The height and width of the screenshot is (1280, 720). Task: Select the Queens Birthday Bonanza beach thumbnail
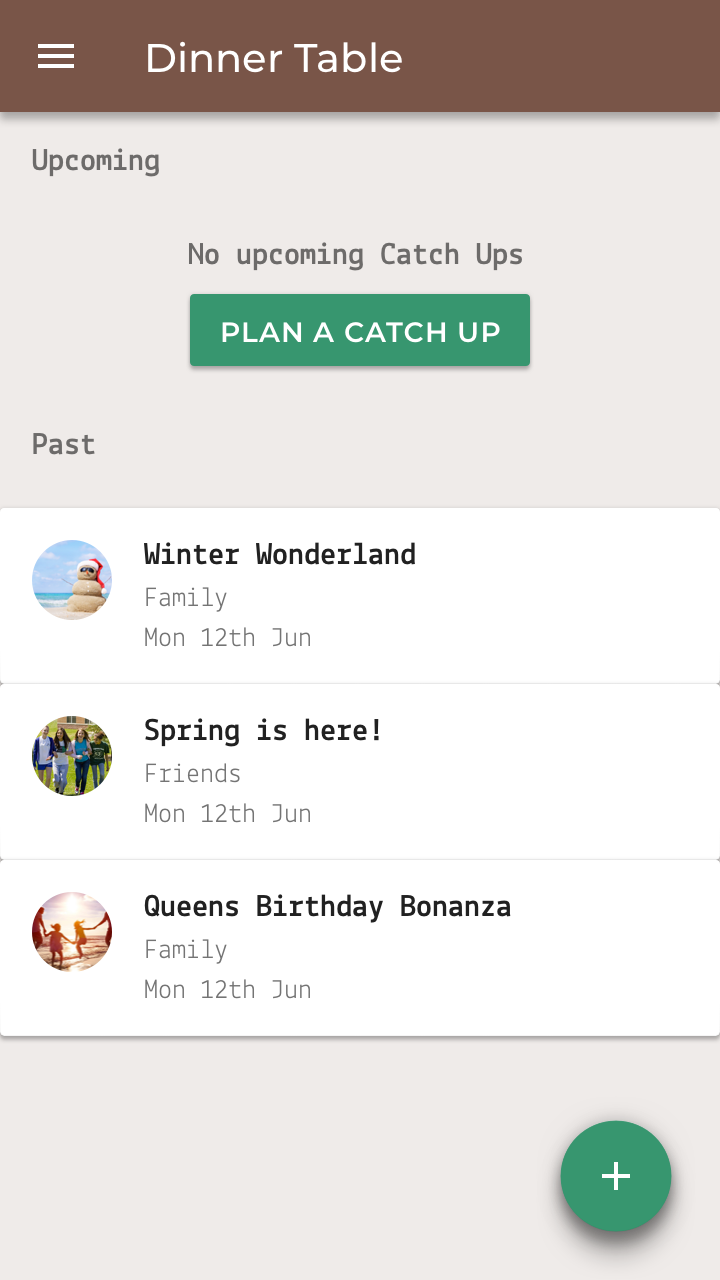tap(72, 932)
